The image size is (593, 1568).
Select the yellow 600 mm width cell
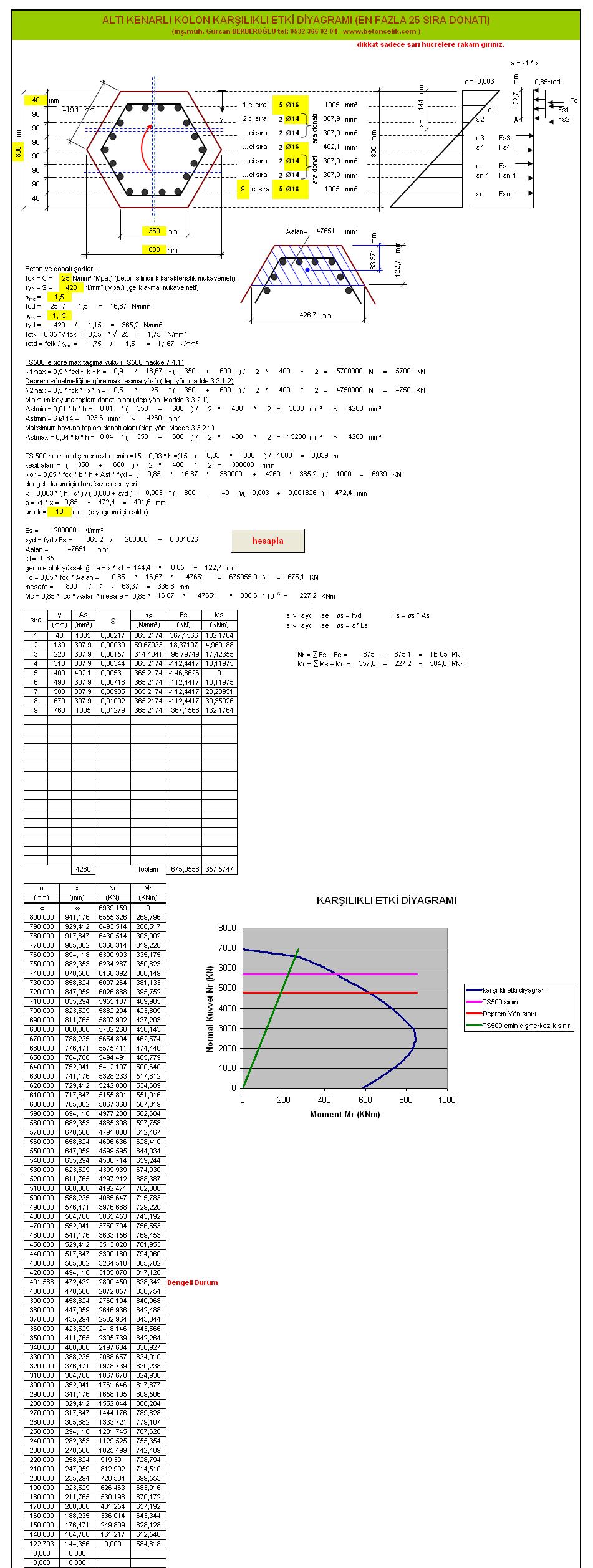(x=154, y=249)
